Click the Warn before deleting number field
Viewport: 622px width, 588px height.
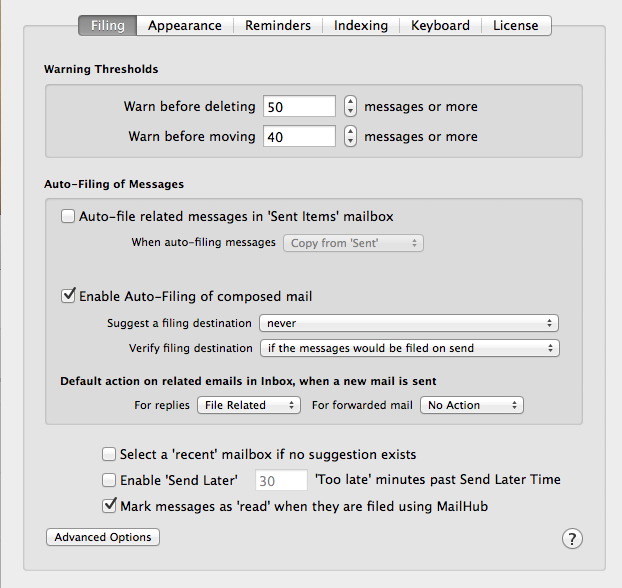click(299, 106)
